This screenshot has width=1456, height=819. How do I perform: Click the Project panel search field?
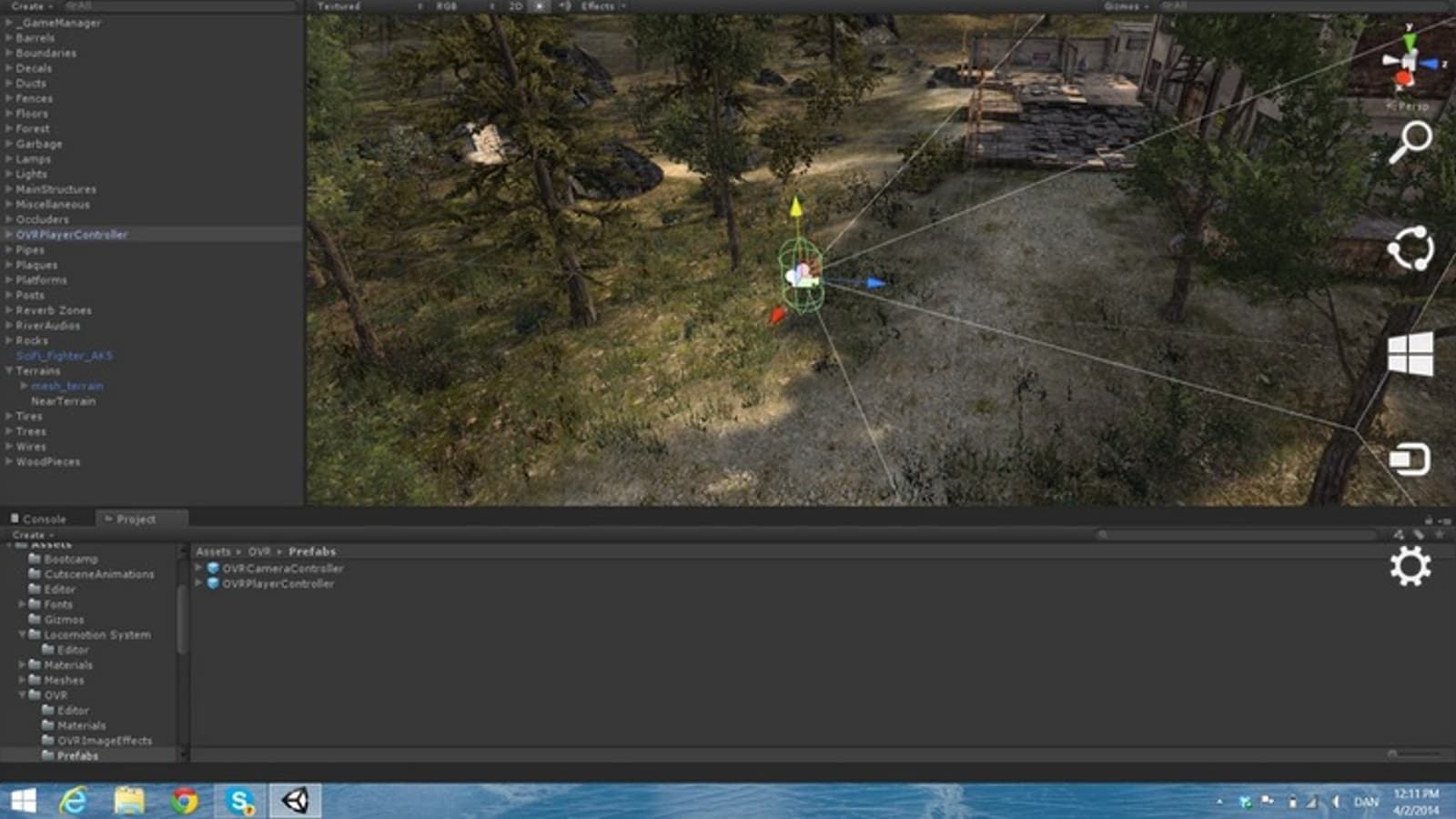point(1239,534)
